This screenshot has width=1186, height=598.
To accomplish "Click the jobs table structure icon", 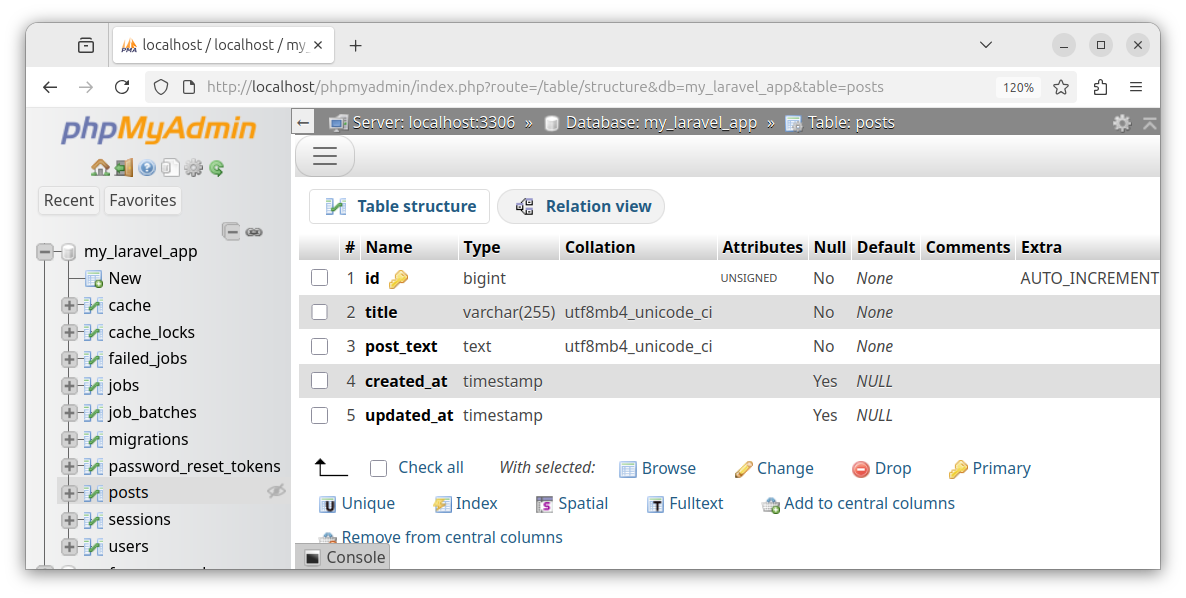I will 94,386.
